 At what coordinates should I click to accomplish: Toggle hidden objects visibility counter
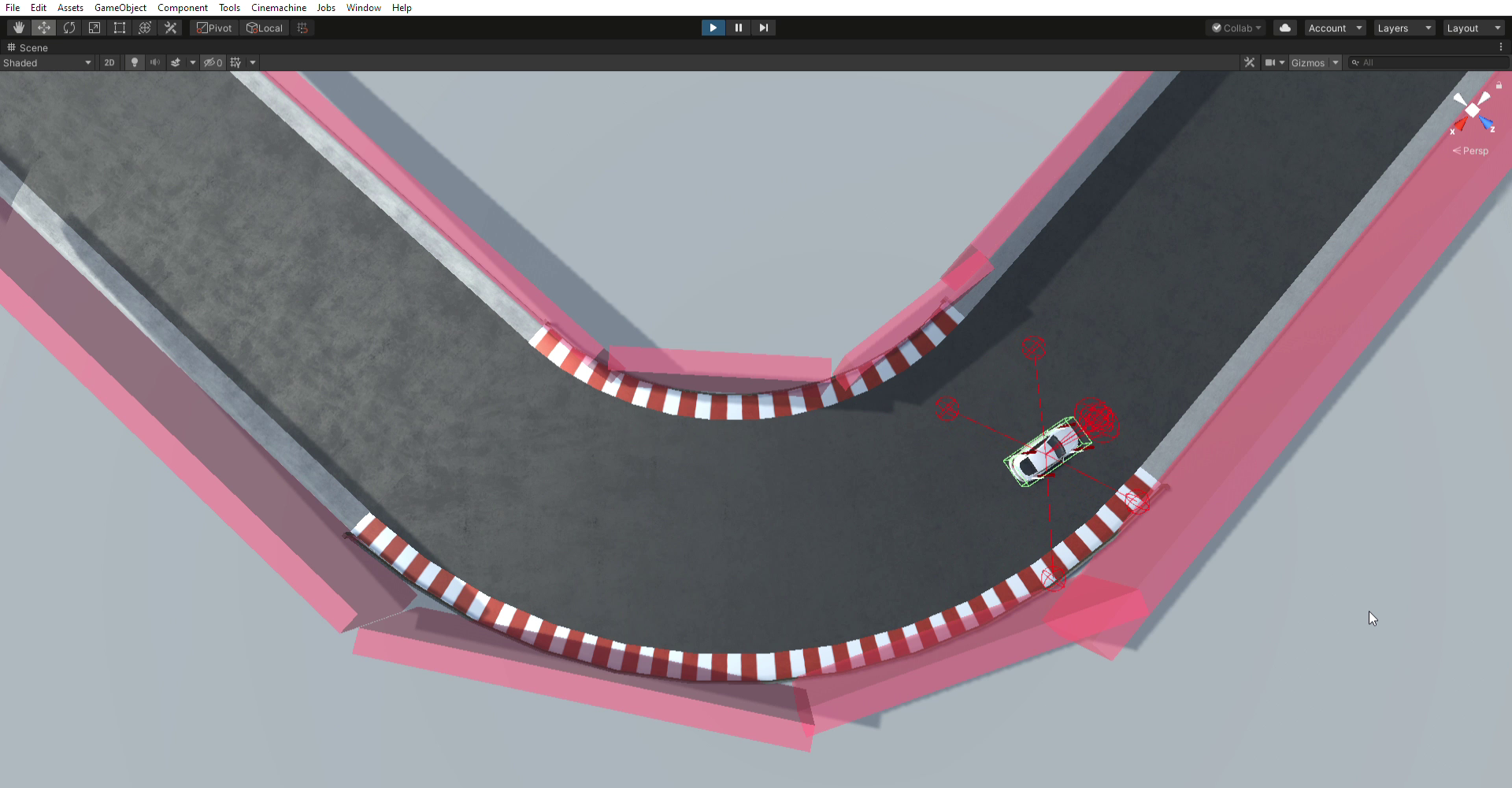coord(213,62)
